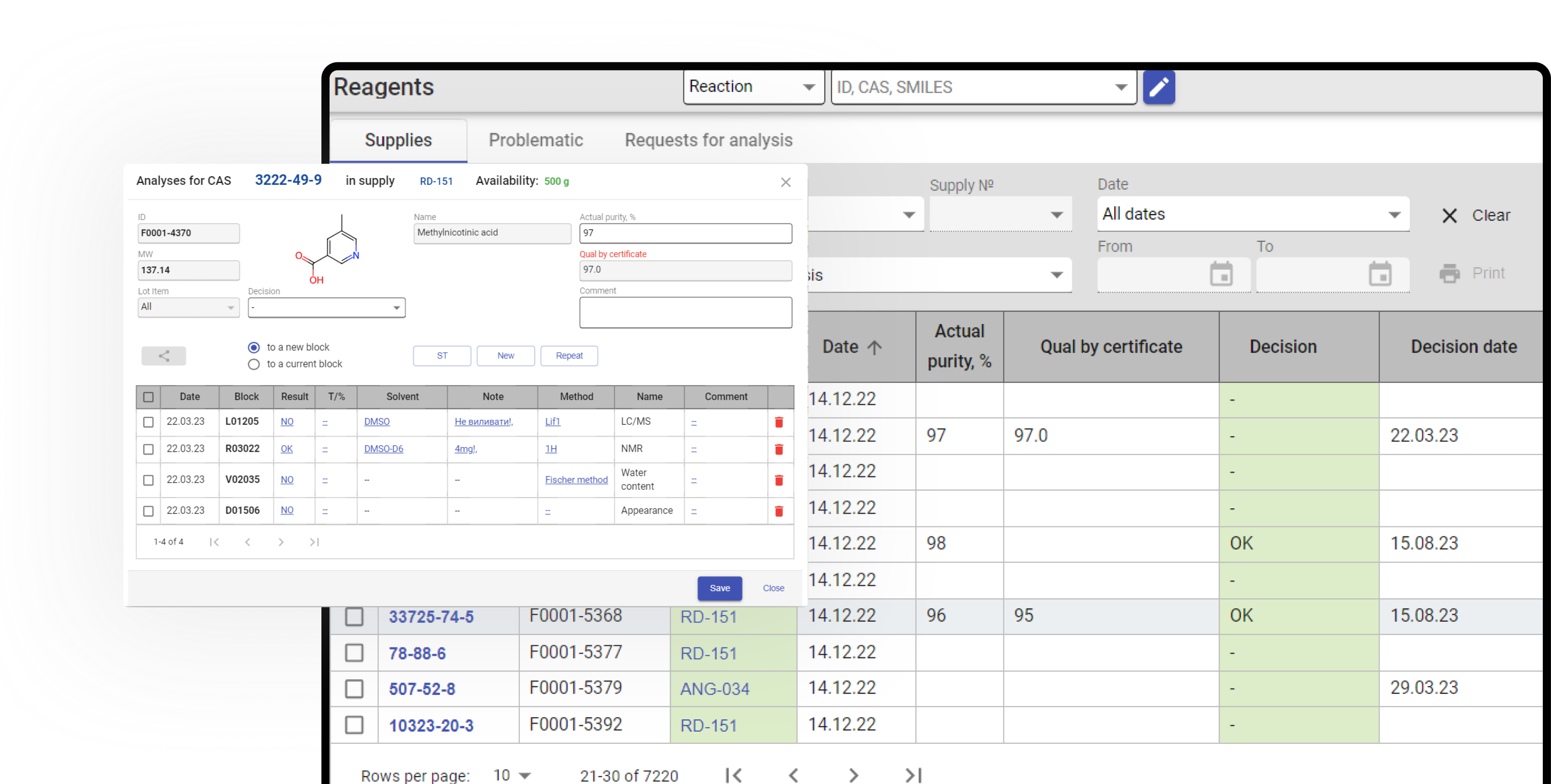Select 'to a current block' radio option
1551x784 pixels.
[x=254, y=364]
